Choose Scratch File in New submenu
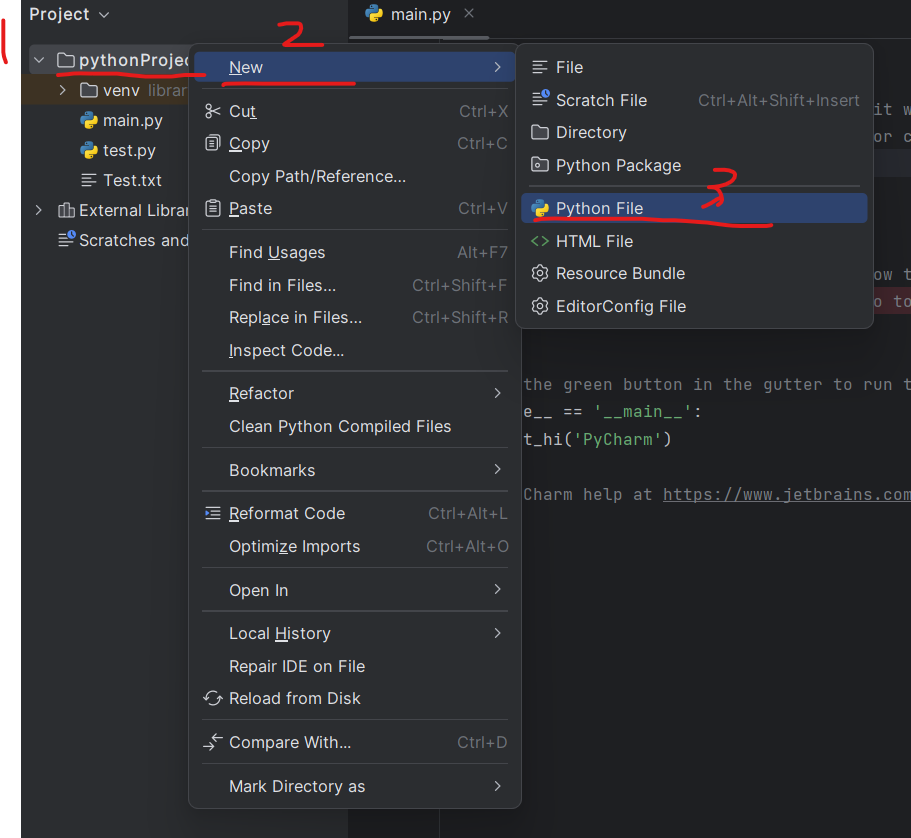The image size is (911, 838). click(x=694, y=100)
